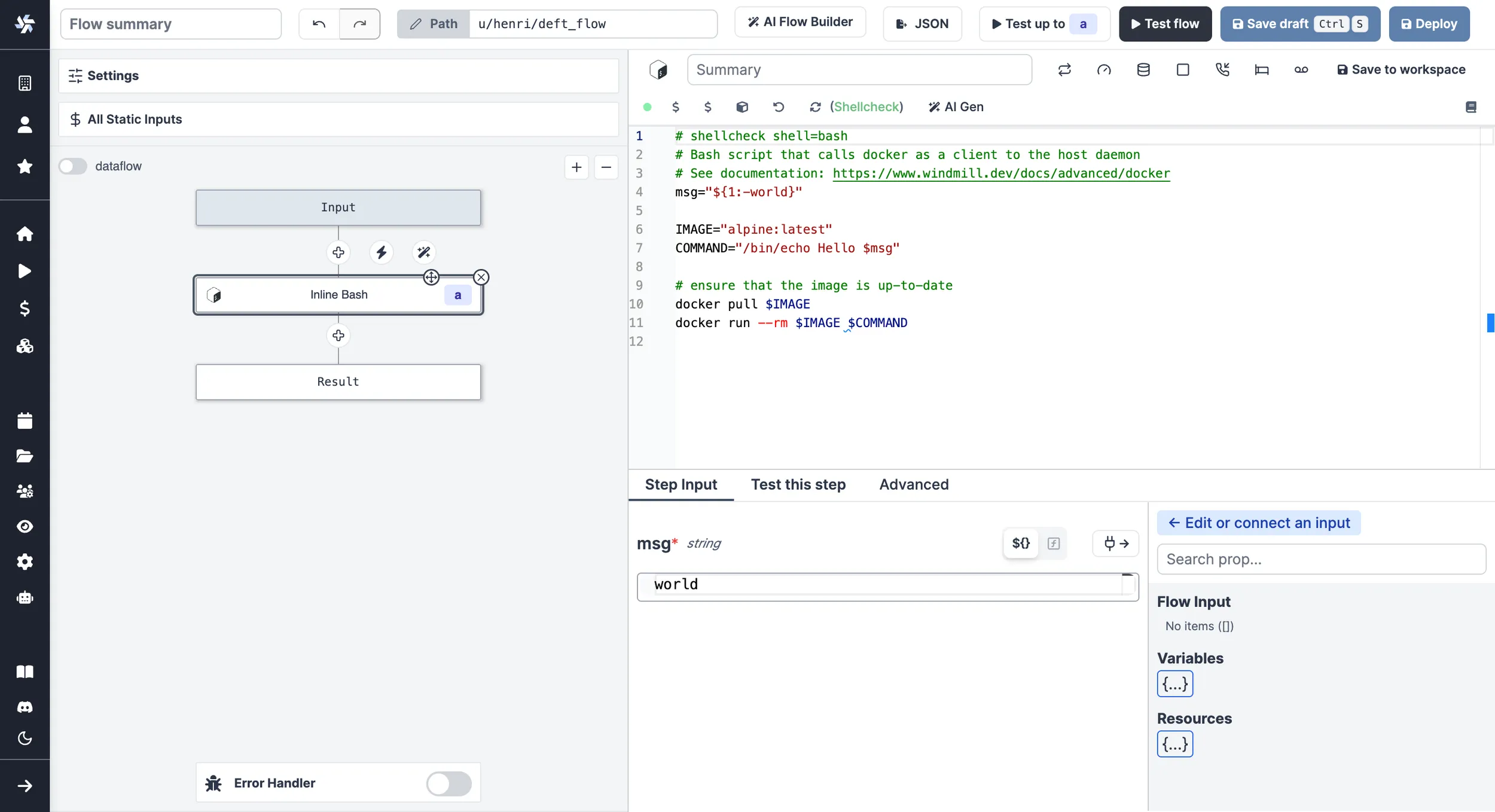The height and width of the screenshot is (812, 1495).
Task: Toggle the fullscreen editor view icon
Action: tap(1183, 68)
